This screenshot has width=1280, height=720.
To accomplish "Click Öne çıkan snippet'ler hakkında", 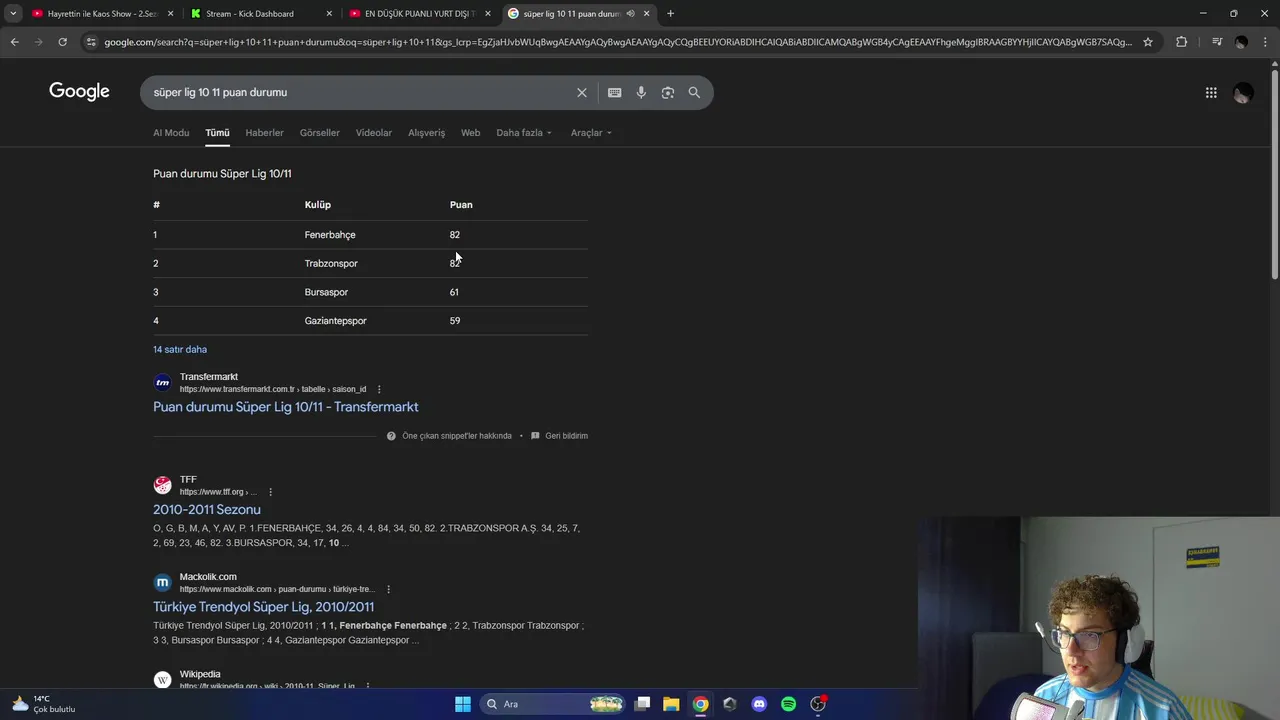I will tap(456, 436).
